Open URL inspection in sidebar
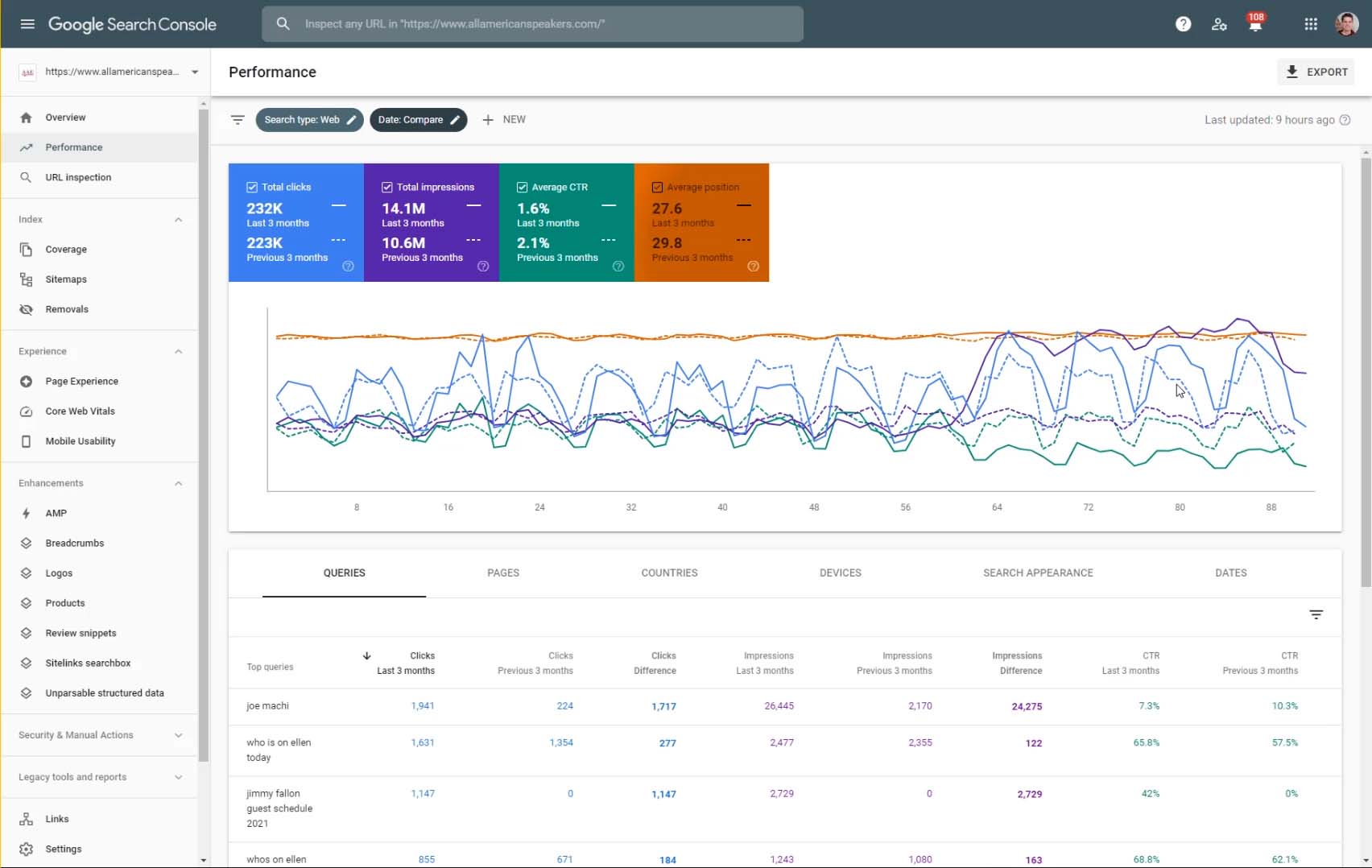 click(99, 177)
